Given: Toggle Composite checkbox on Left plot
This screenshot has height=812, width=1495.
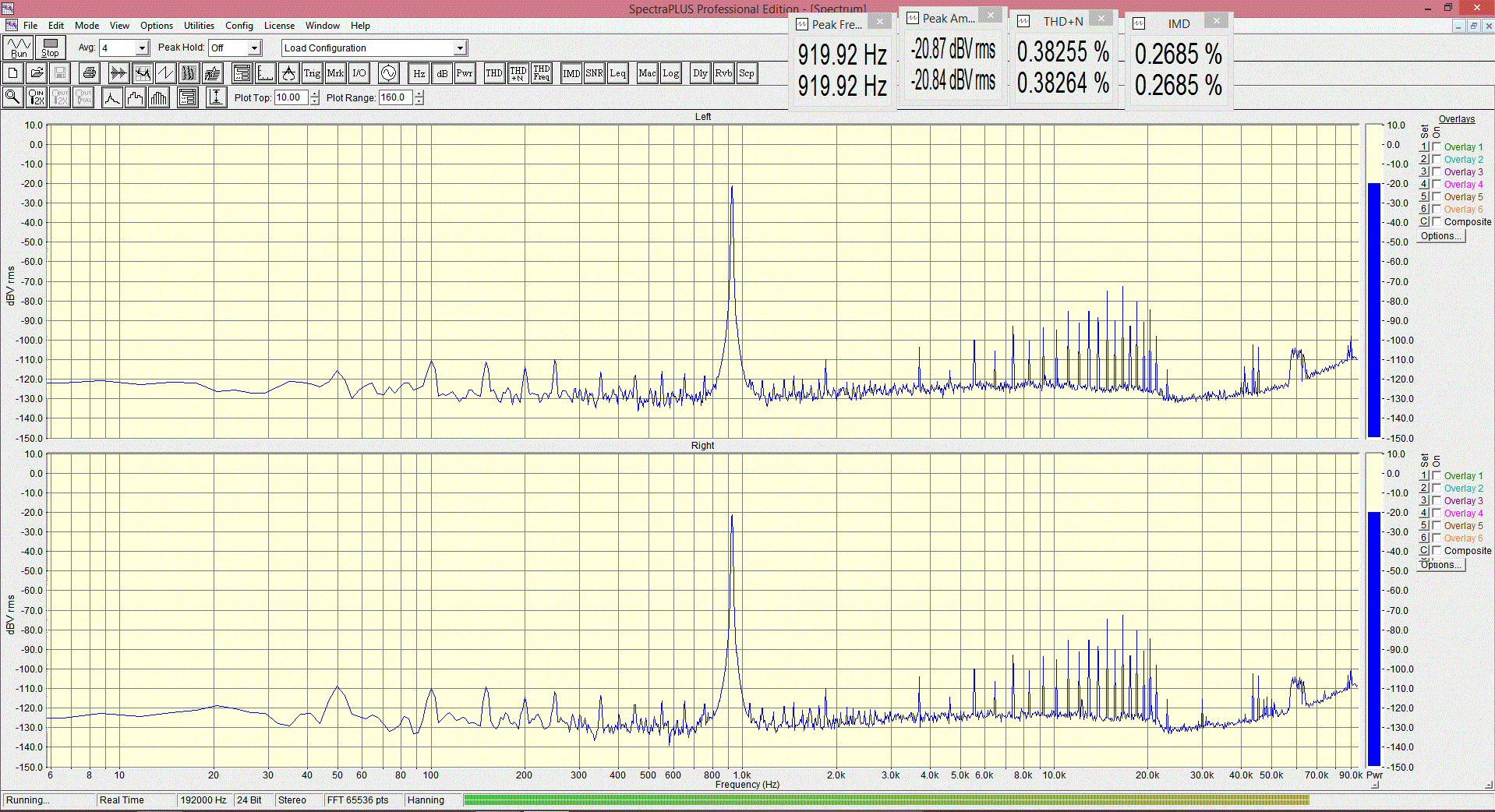Looking at the screenshot, I should tap(1437, 221).
